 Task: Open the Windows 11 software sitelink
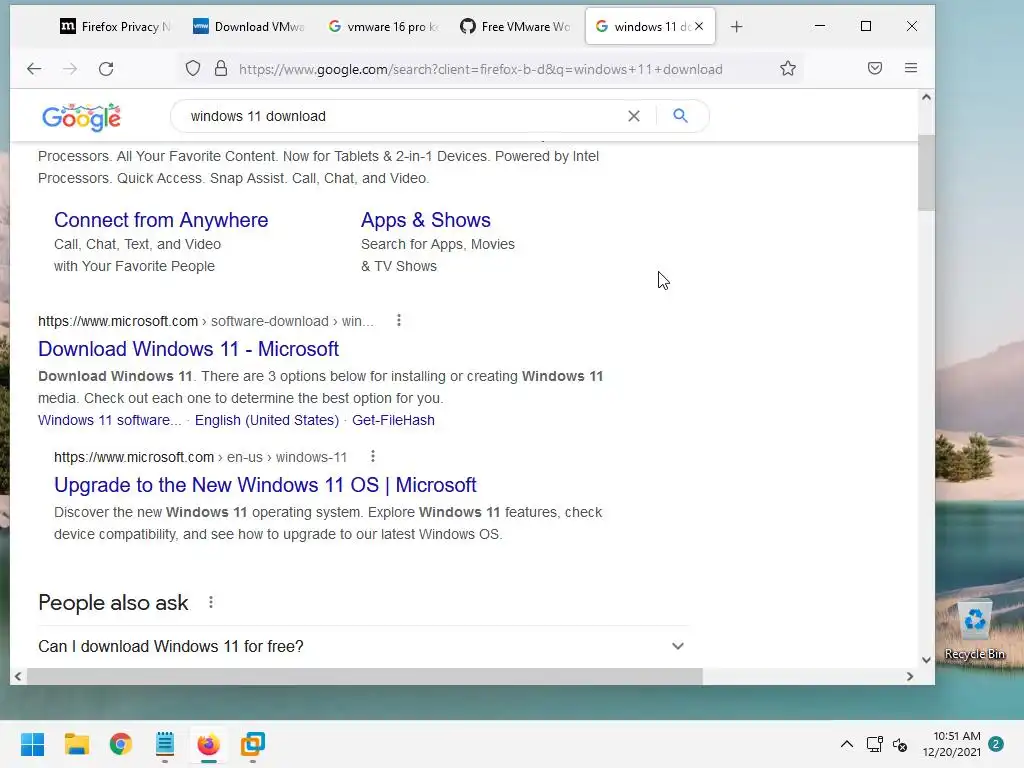tap(110, 420)
